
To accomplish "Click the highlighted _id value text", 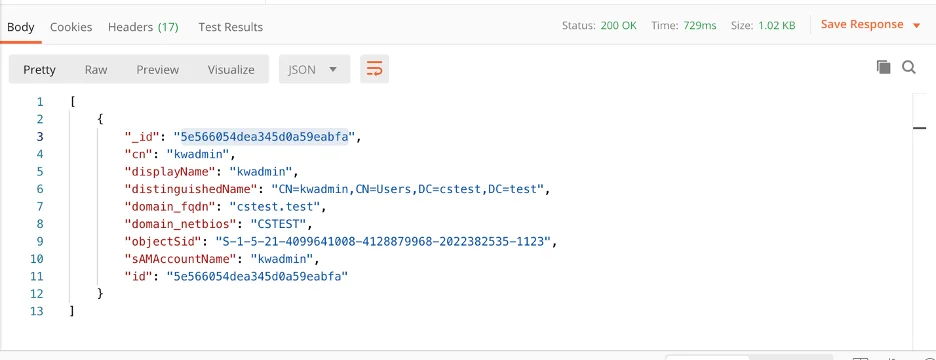I will pos(264,137).
